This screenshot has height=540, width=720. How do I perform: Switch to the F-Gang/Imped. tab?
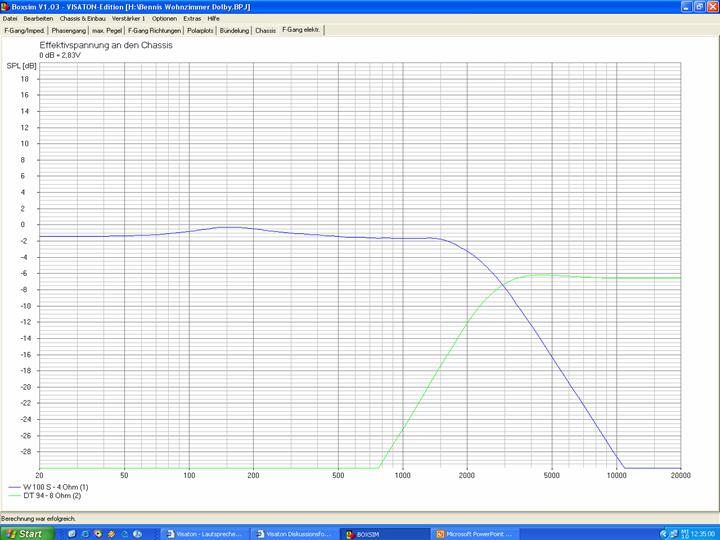pyautogui.click(x=24, y=30)
